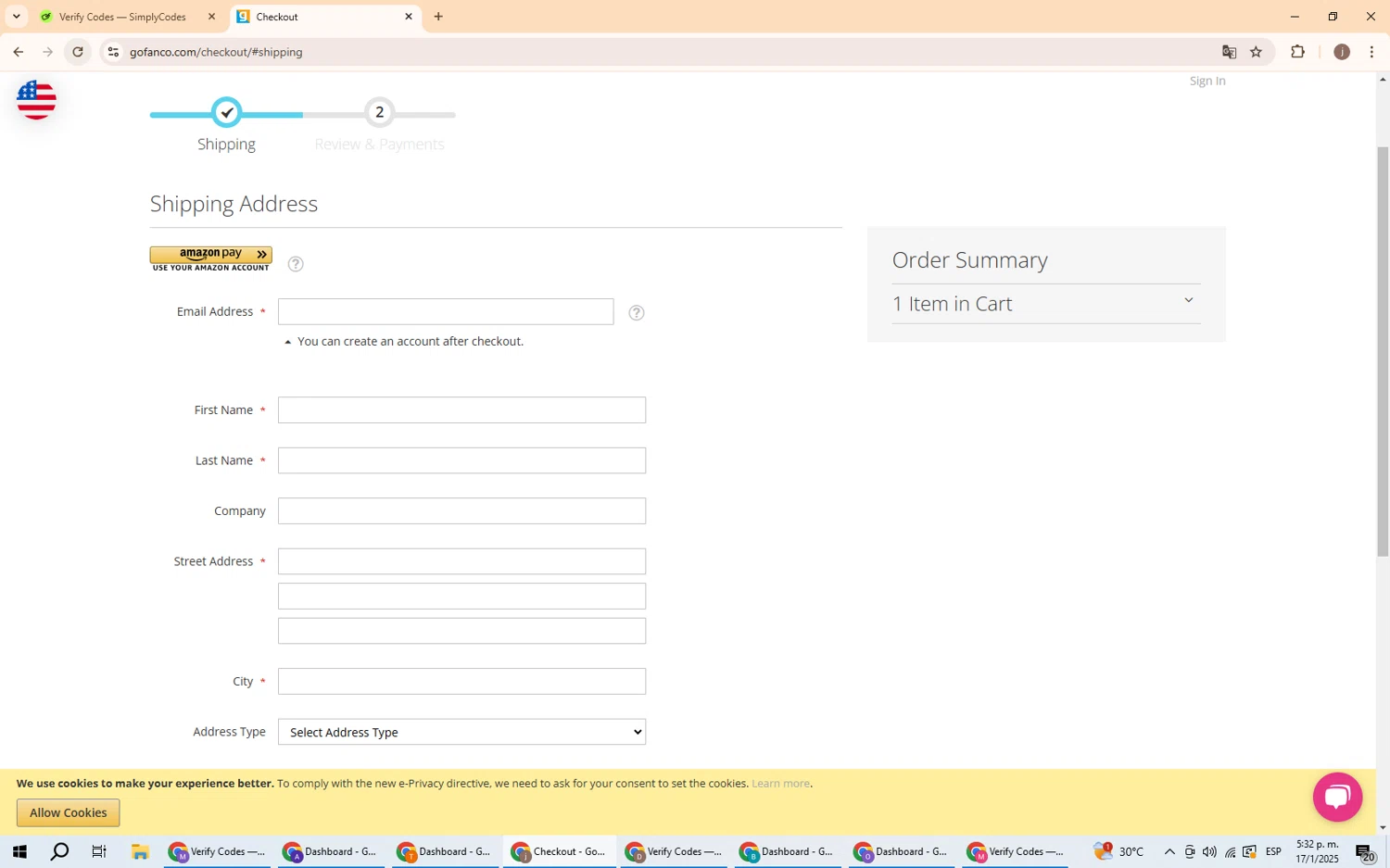1390x868 pixels.
Task: Select step 2 Review & Payments
Action: point(379,113)
